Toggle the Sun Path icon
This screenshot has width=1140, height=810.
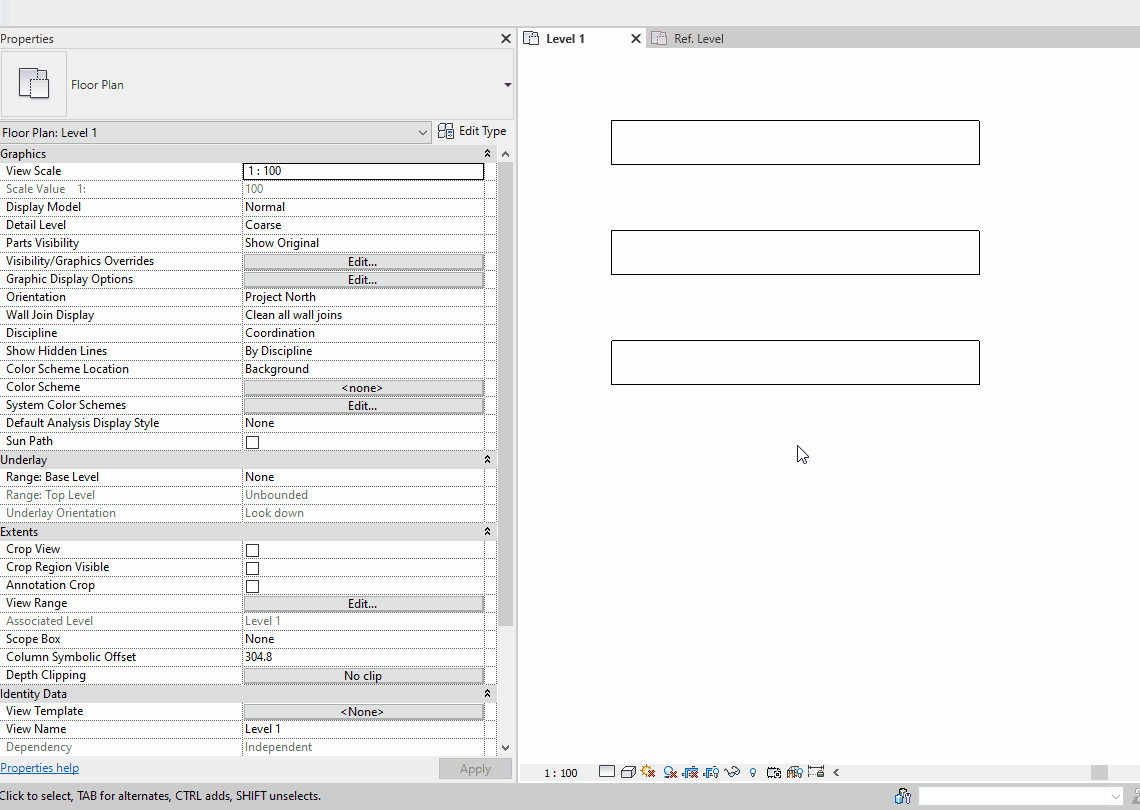647,772
